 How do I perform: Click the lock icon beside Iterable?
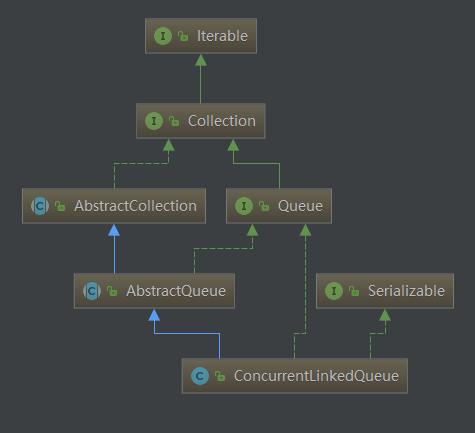pos(183,36)
